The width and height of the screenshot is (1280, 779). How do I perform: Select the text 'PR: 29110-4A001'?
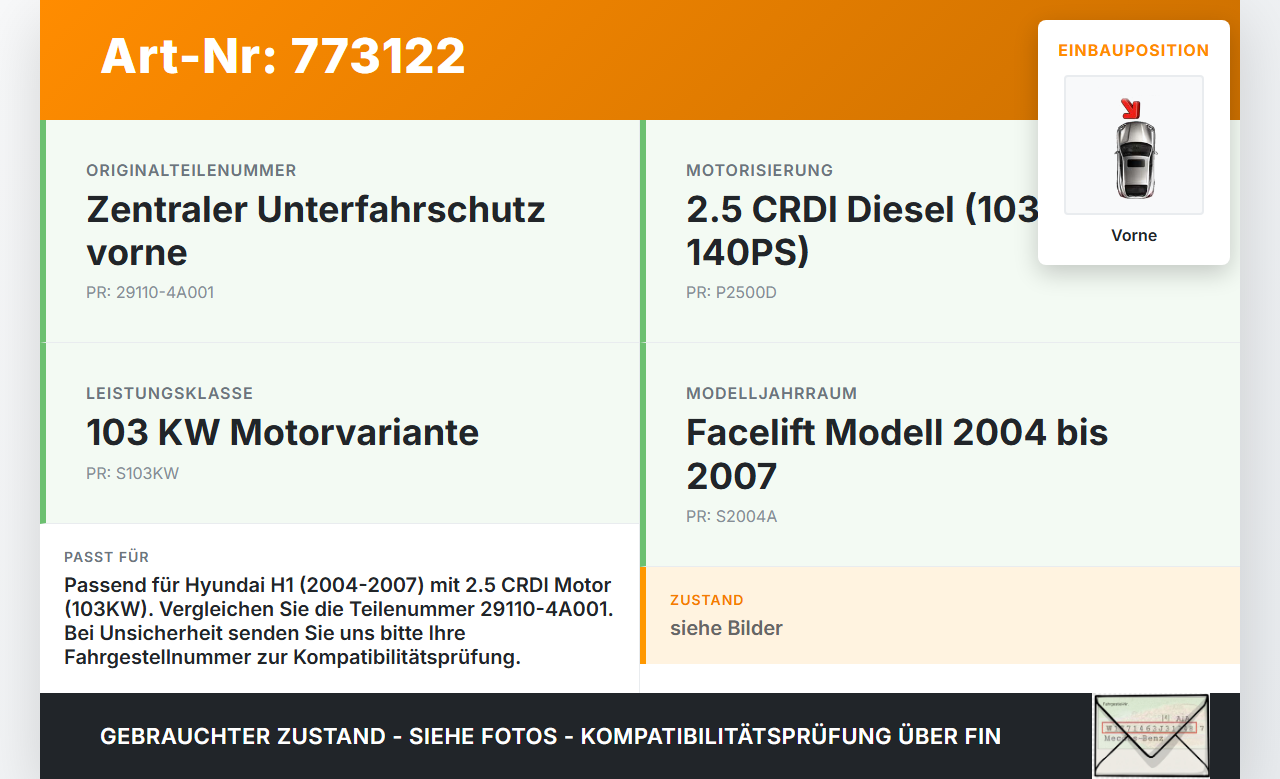pyautogui.click(x=150, y=293)
